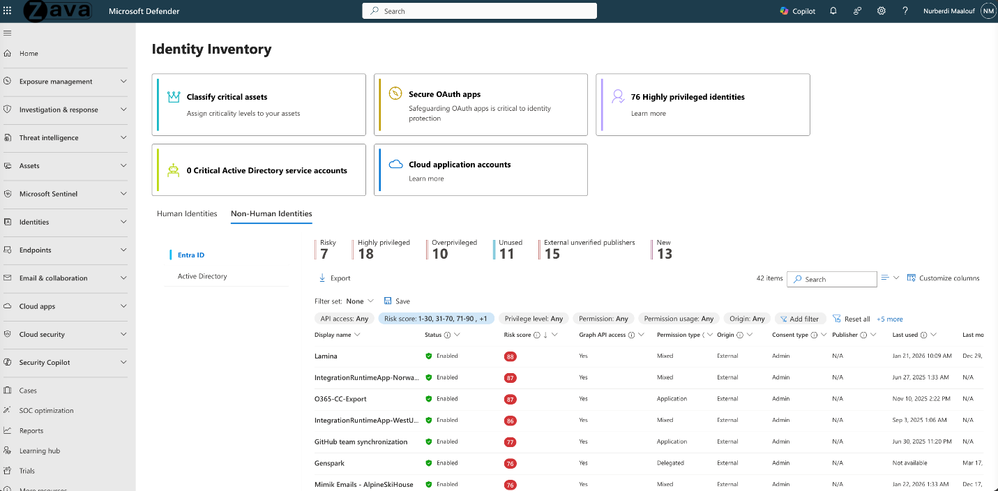Click the Investigation & response shield icon

[8, 110]
